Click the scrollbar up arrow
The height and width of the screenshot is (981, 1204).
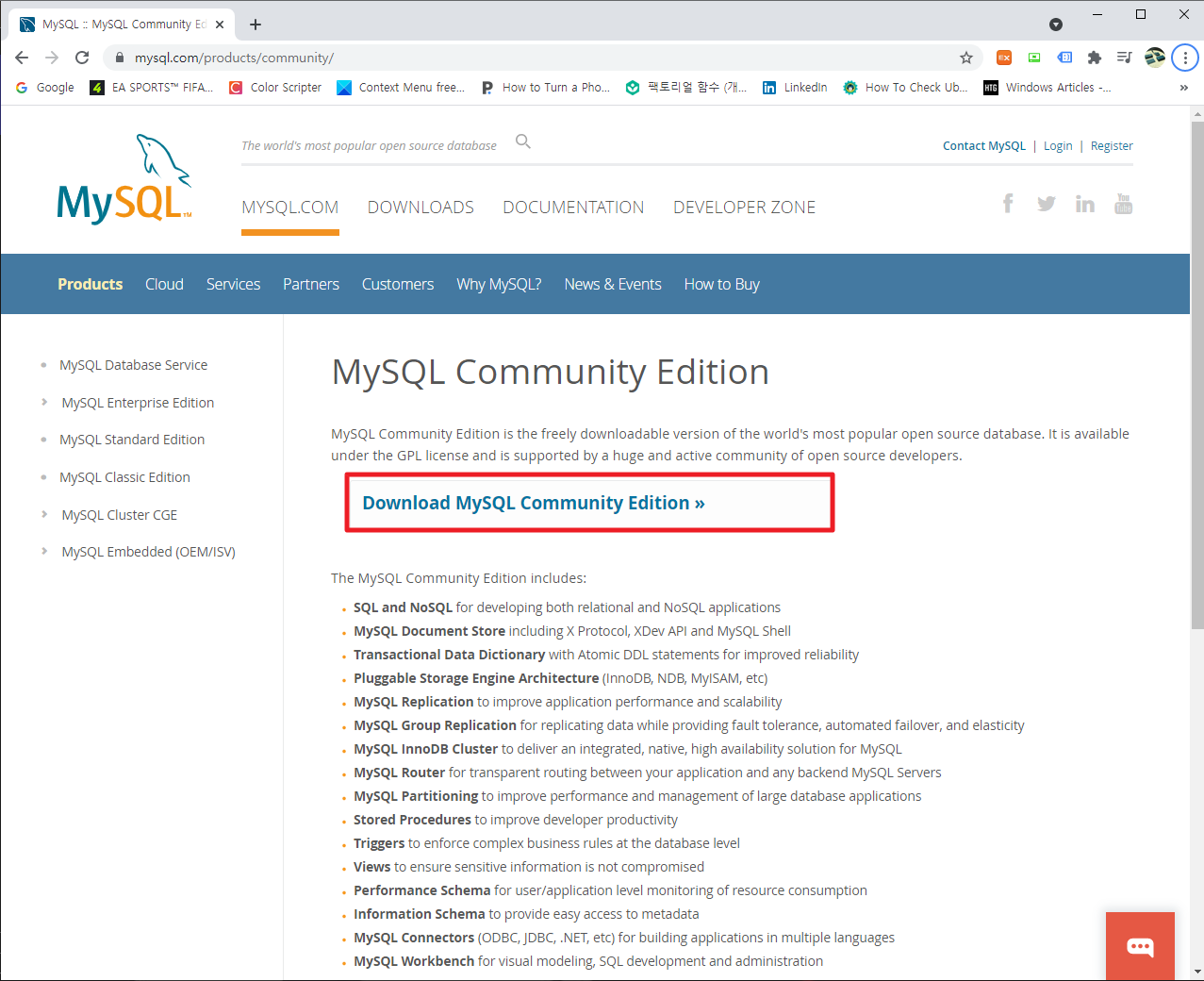tap(1197, 113)
